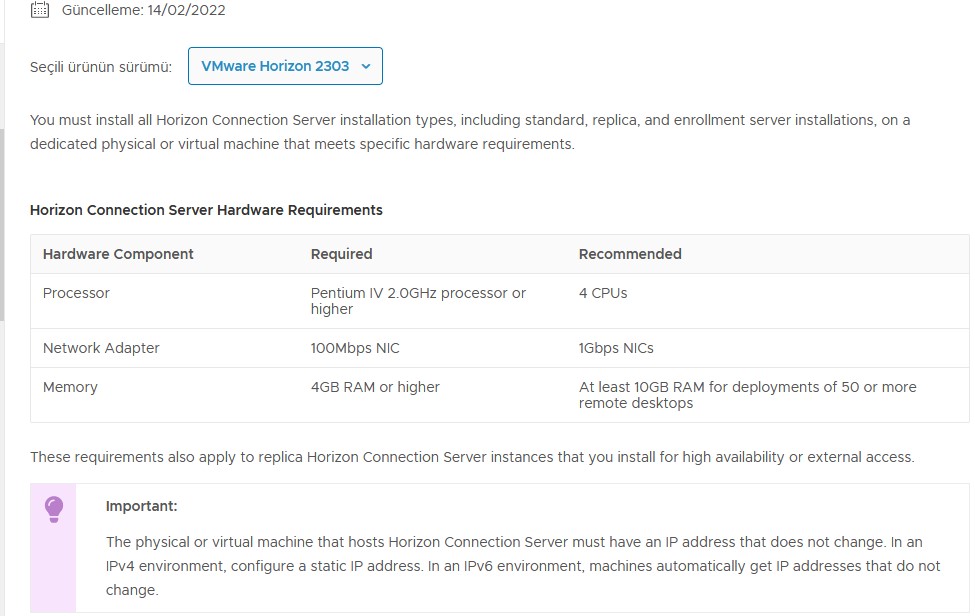Click the chevron arrow in version selector

(x=365, y=67)
